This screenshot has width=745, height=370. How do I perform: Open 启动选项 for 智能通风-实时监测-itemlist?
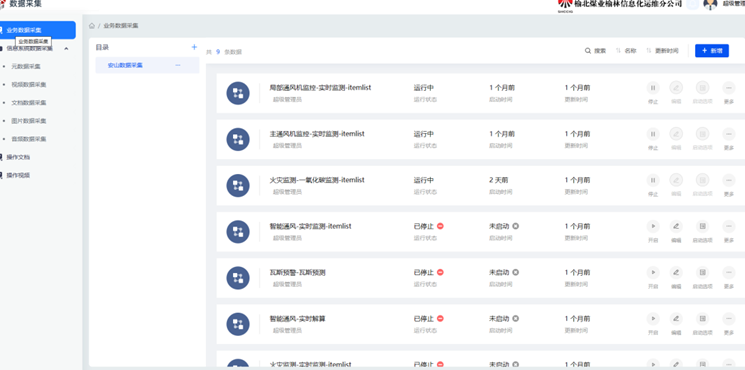(703, 226)
